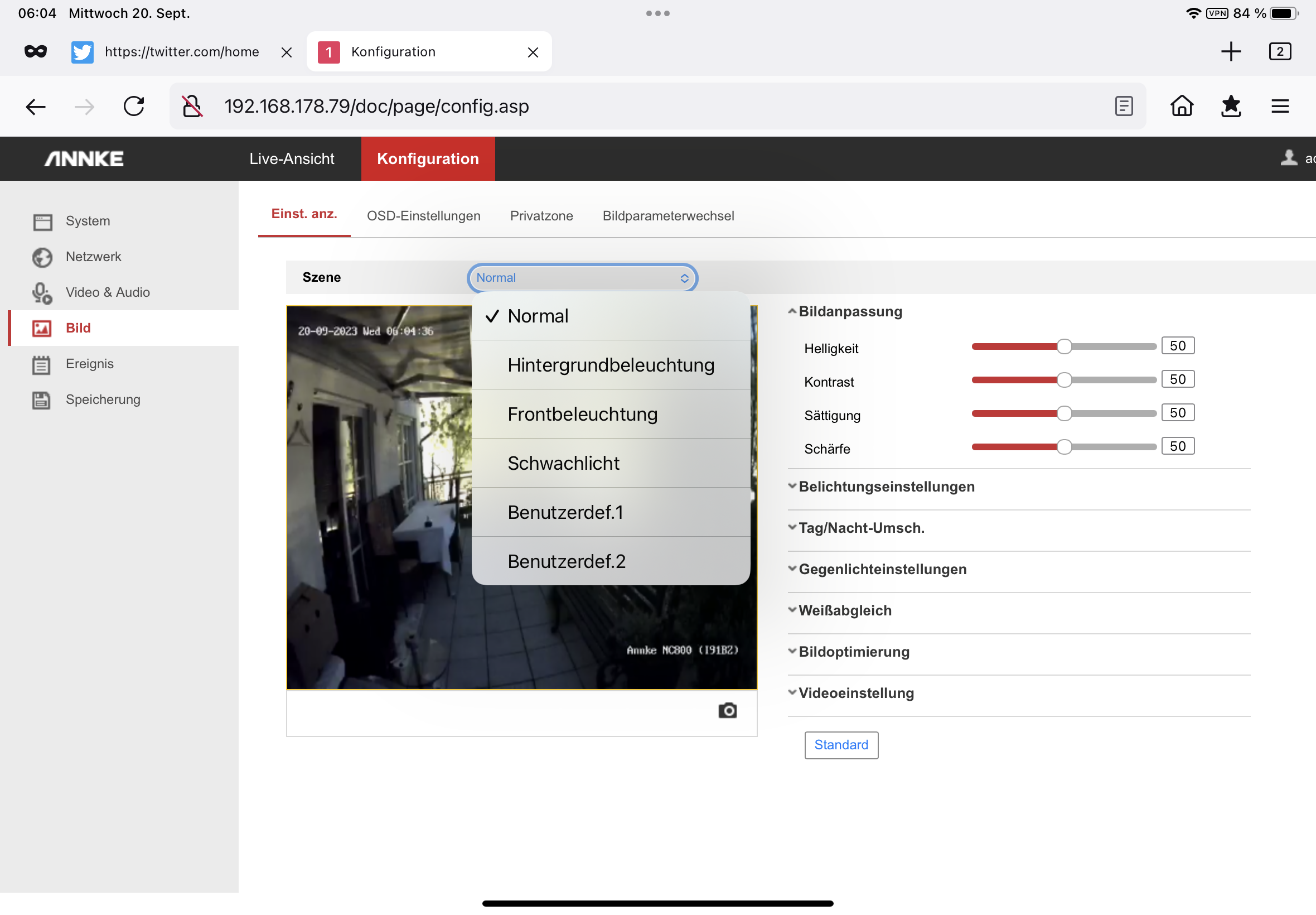Click the Helligkeit slider handle

[x=1064, y=347]
